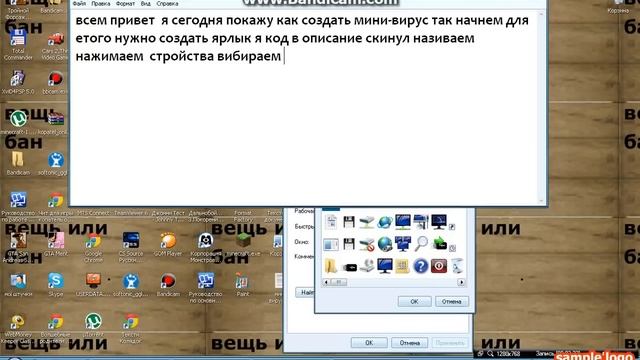This screenshot has height=360, width=640.
Task: Confirm icon choice with OK button
Action: click(414, 302)
